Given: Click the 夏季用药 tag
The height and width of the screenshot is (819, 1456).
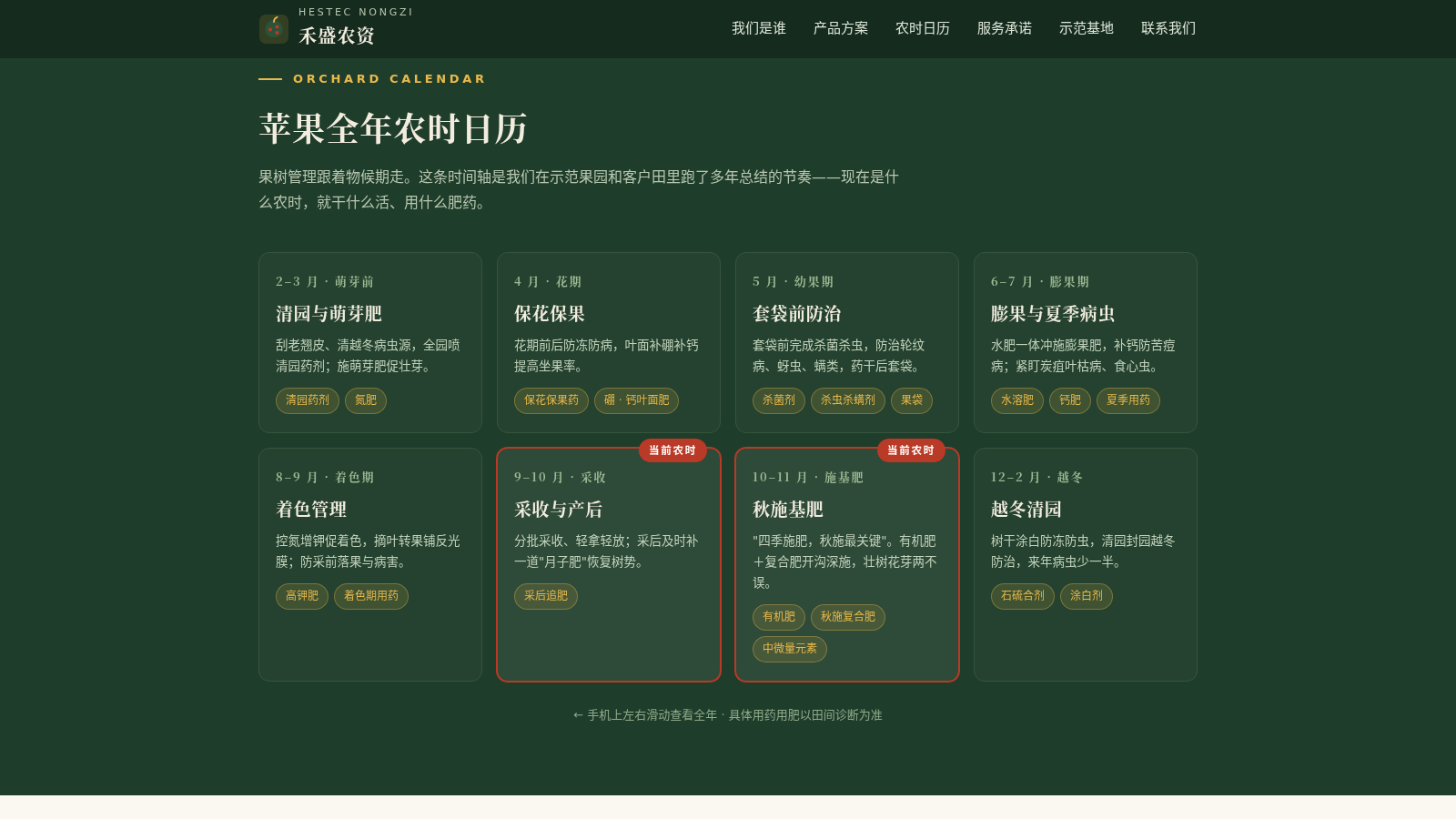Looking at the screenshot, I should (1128, 400).
